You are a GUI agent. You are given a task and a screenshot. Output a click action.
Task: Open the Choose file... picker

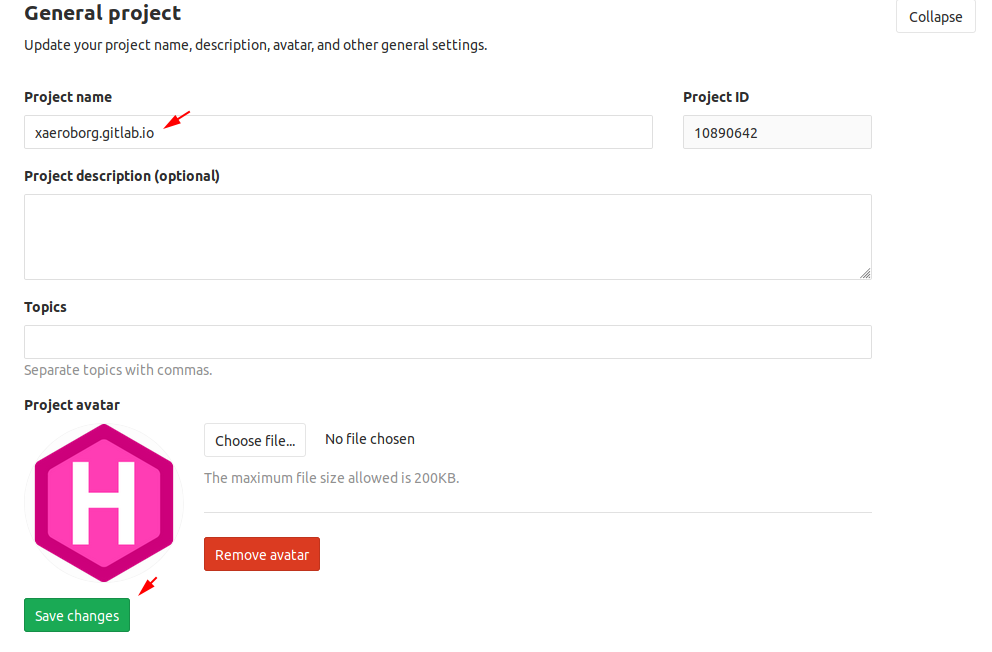(x=255, y=440)
